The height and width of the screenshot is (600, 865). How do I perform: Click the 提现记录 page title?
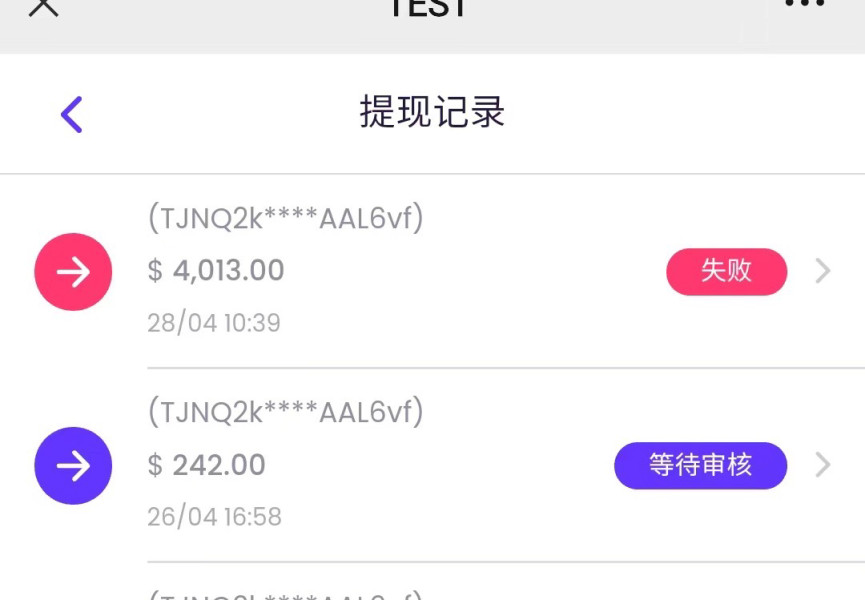pyautogui.click(x=432, y=112)
